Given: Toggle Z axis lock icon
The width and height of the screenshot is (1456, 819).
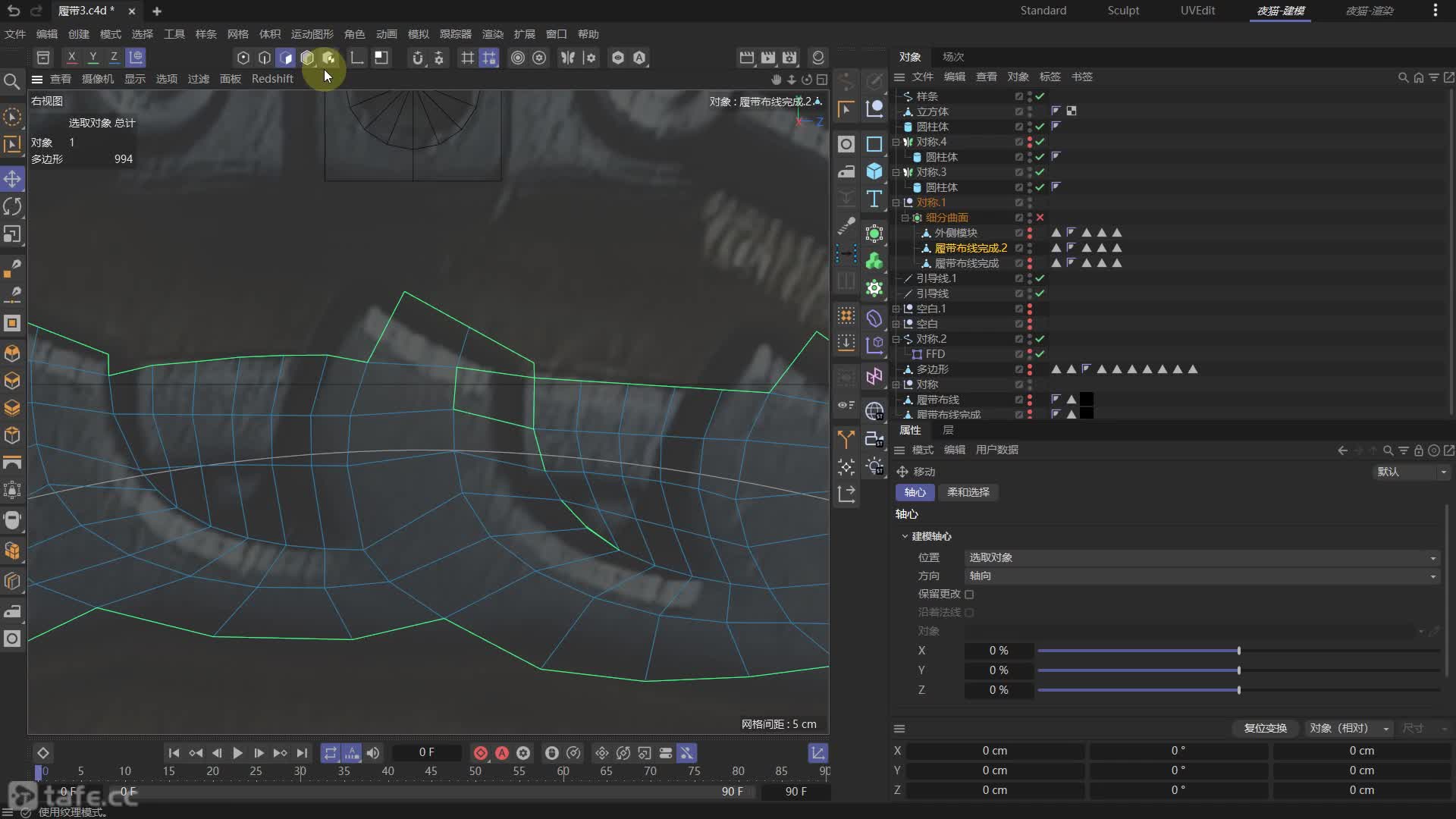Looking at the screenshot, I should [x=114, y=58].
